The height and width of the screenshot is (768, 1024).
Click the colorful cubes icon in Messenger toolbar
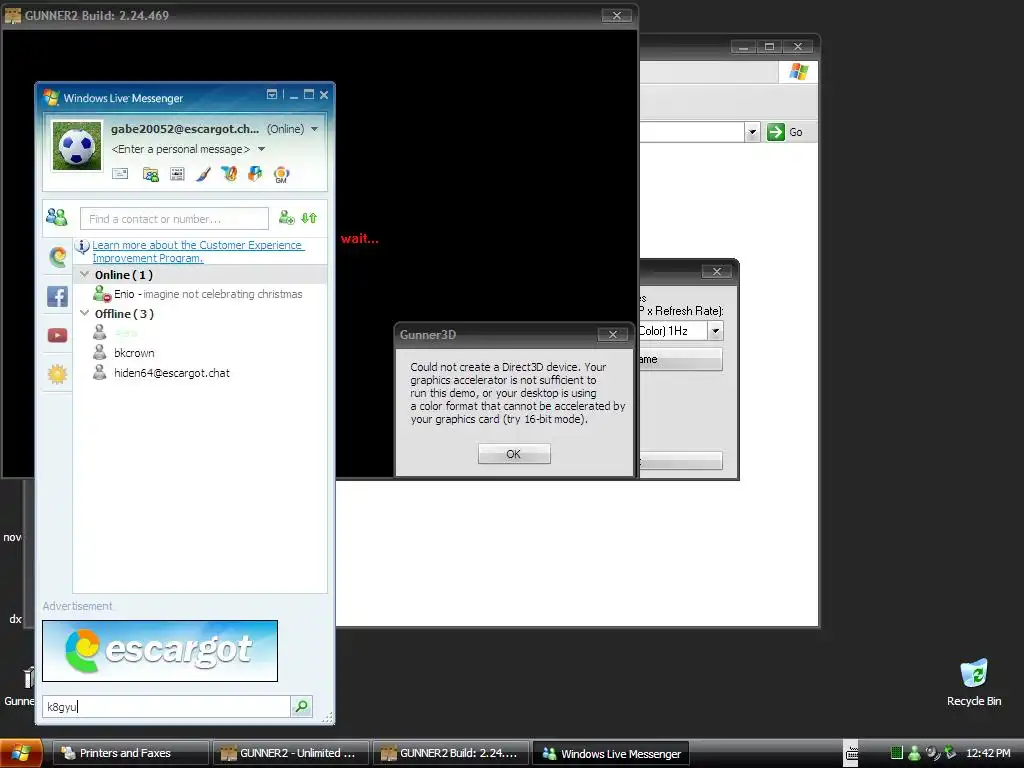pyautogui.click(x=255, y=174)
